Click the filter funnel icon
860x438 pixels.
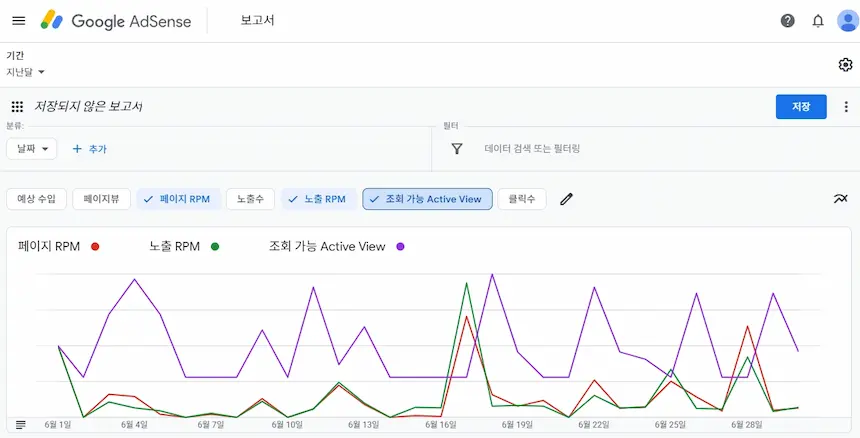pyautogui.click(x=457, y=149)
